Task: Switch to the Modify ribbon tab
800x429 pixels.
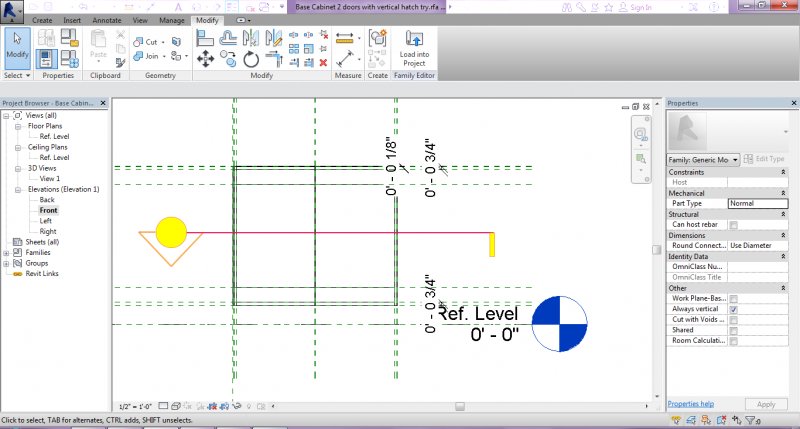Action: click(x=207, y=20)
